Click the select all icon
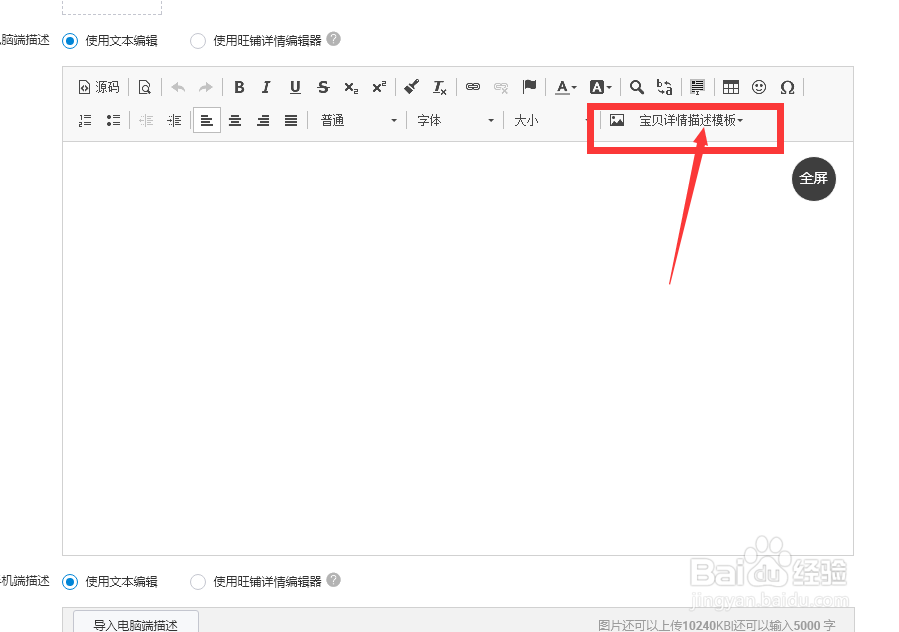 [697, 87]
